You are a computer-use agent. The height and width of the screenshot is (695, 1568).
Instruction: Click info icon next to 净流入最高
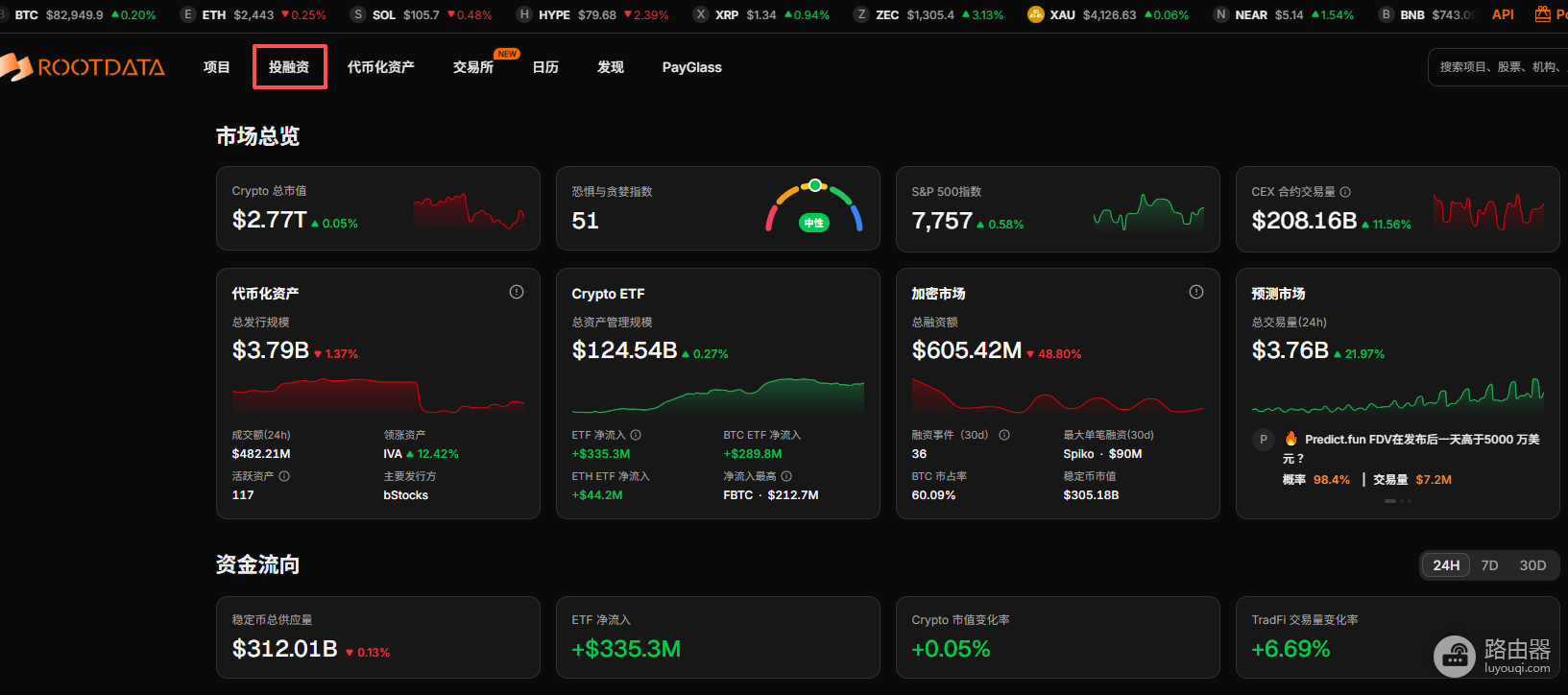click(x=786, y=476)
